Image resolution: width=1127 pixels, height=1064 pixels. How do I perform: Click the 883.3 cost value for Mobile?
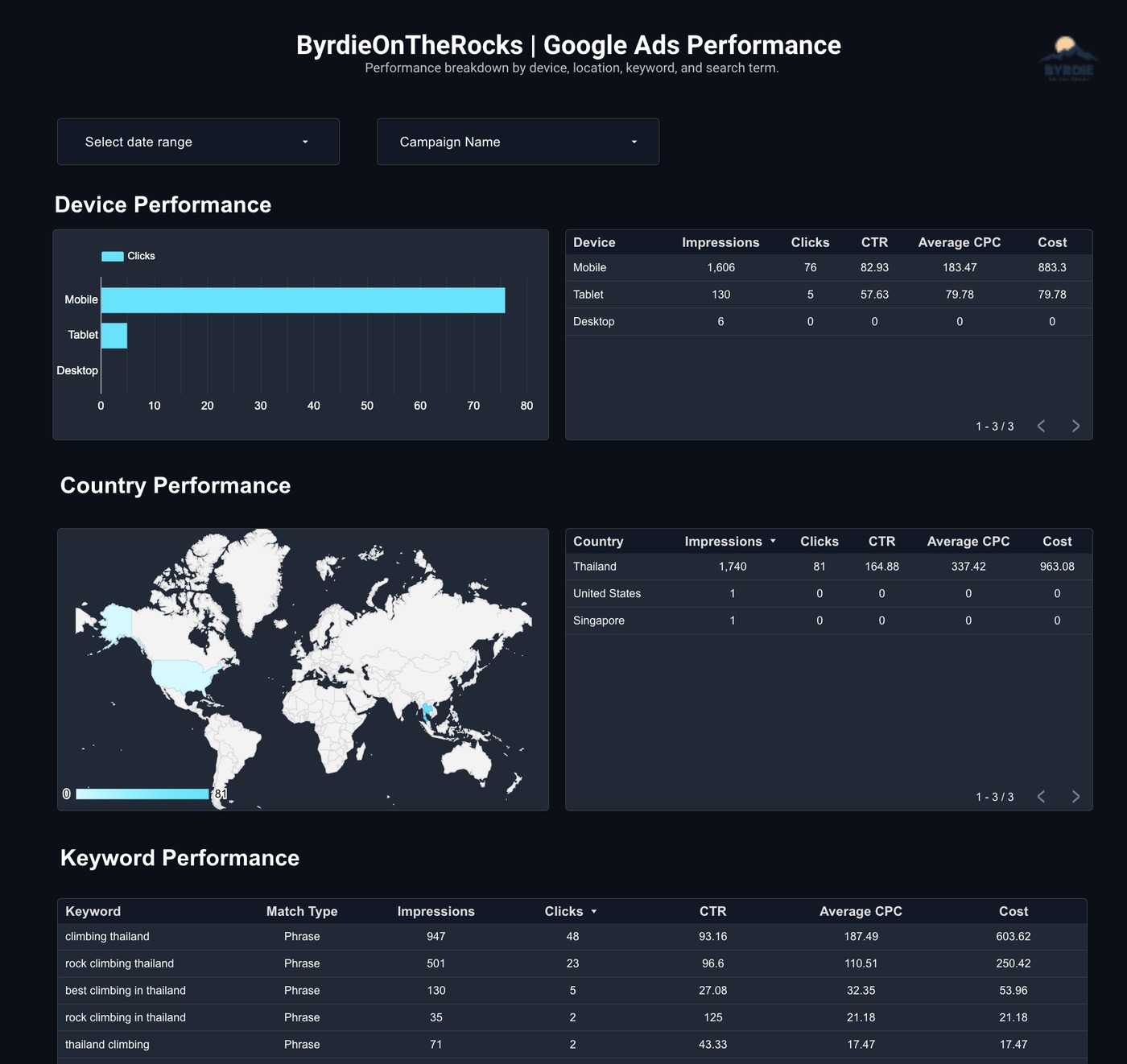[x=1052, y=268]
